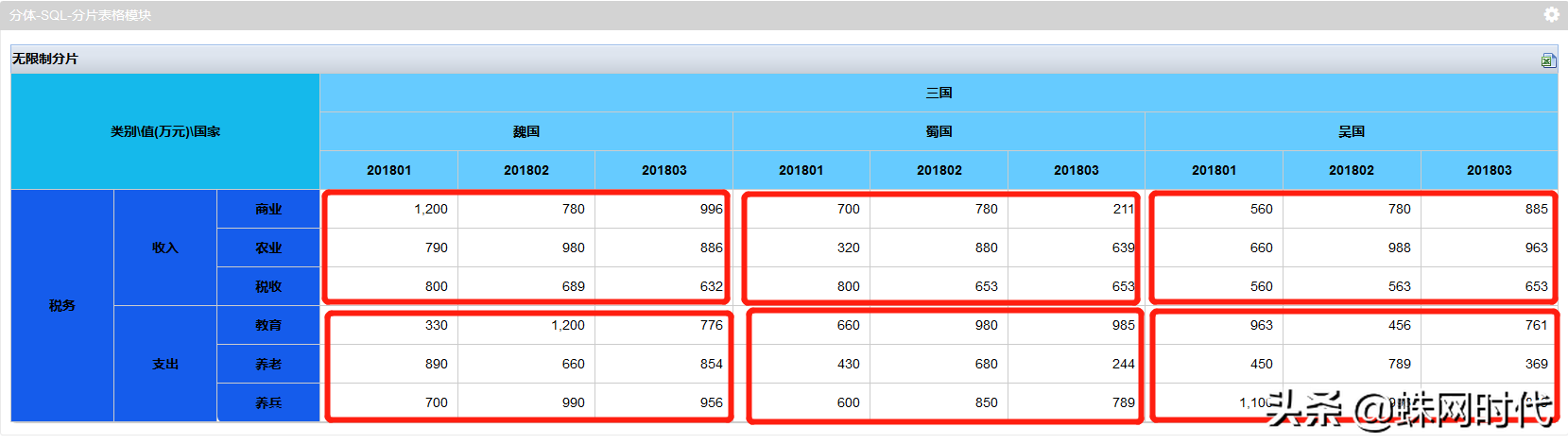Image resolution: width=1568 pixels, height=444 pixels.
Task: Select cell 761 in the 教育 row
Action: click(1489, 325)
